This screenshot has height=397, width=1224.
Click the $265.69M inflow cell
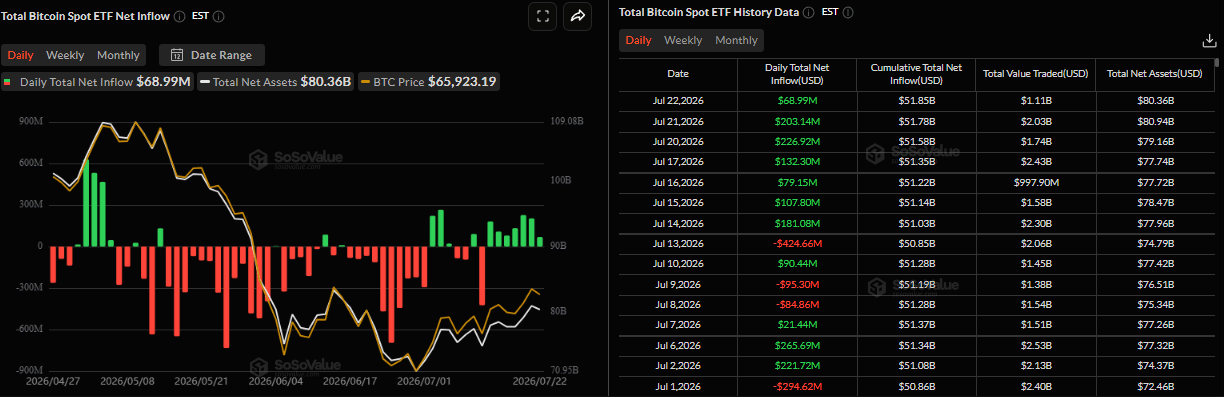coord(797,345)
